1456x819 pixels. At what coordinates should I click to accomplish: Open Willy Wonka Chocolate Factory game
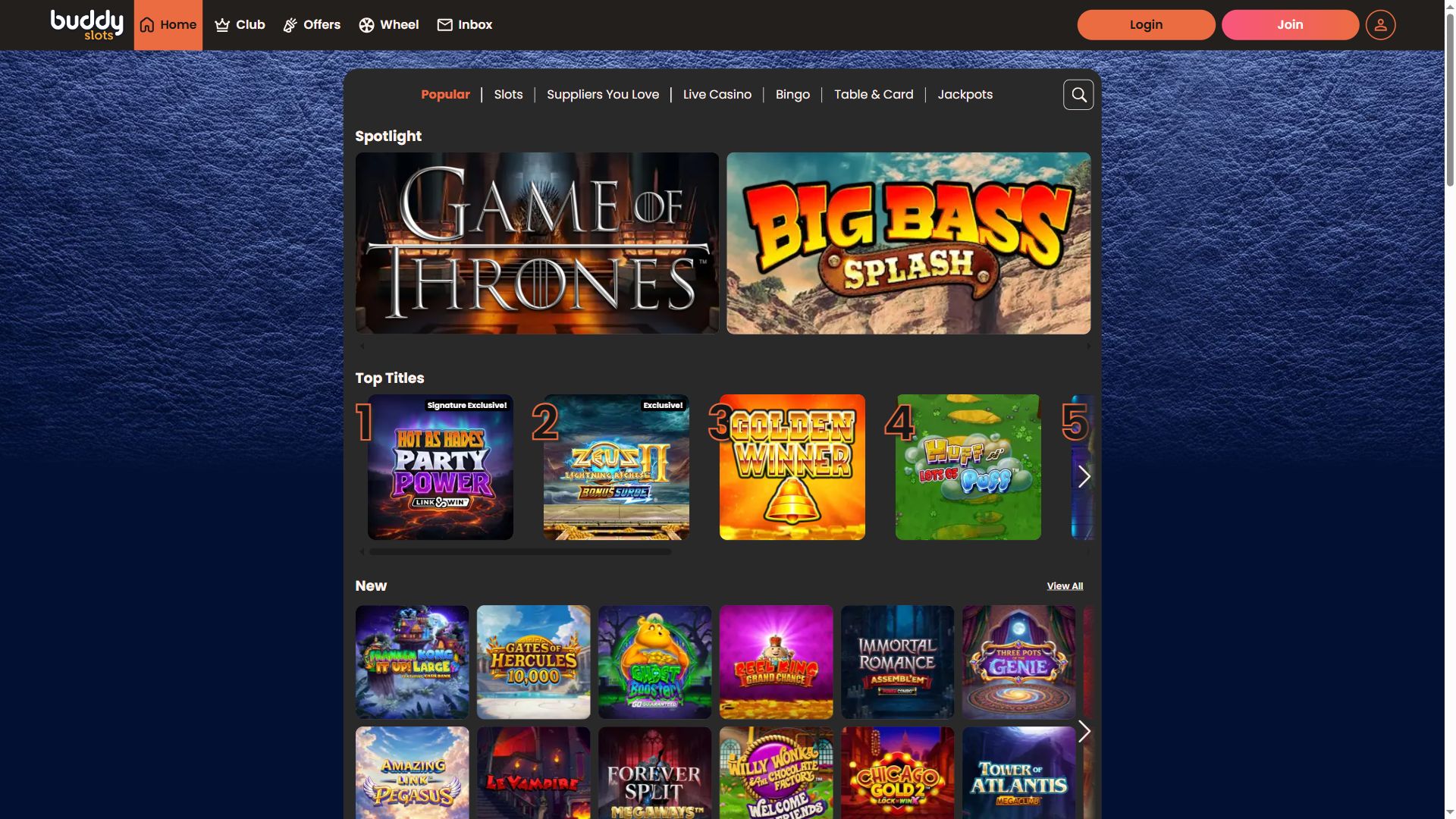[777, 773]
